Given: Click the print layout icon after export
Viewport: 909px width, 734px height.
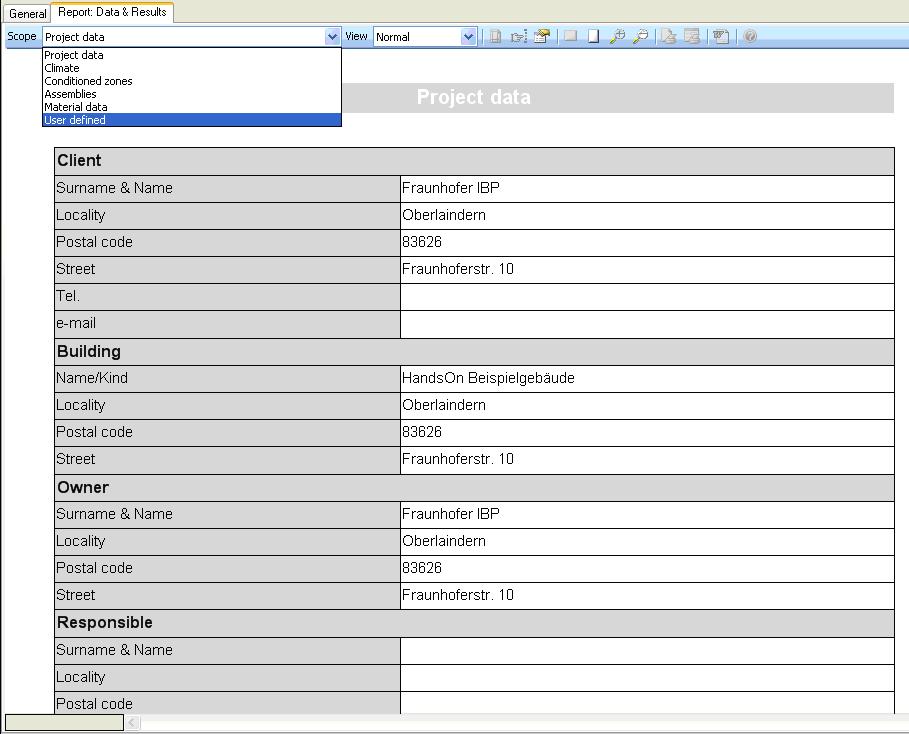Looking at the screenshot, I should [692, 37].
